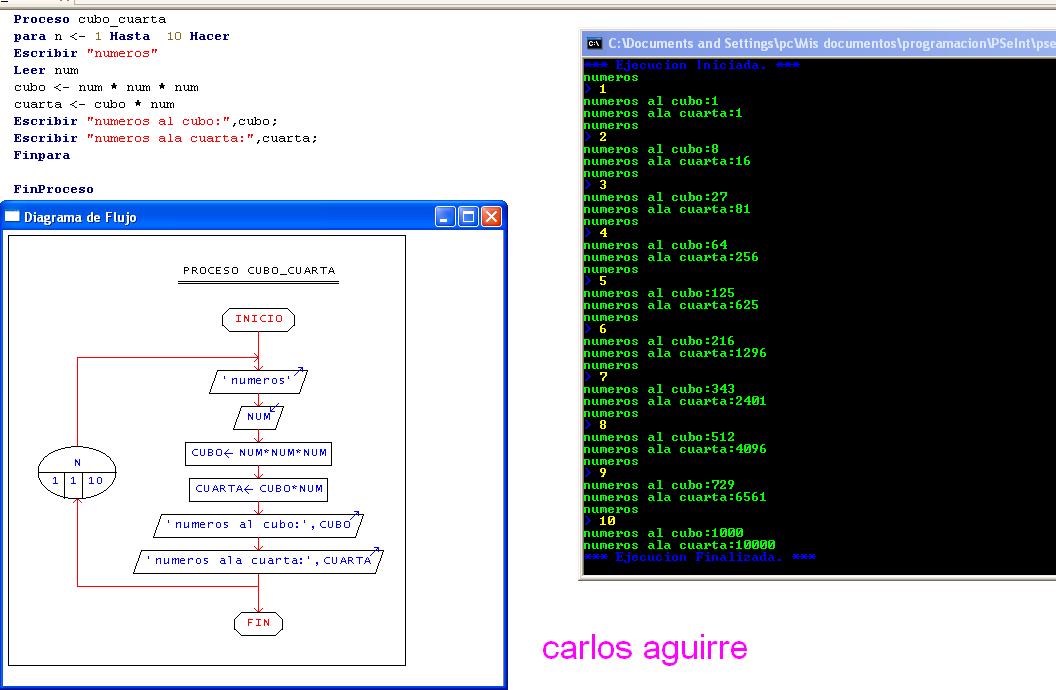This screenshot has height=690, width=1056.
Task: Click the FIN node in the flowchart
Action: (259, 623)
